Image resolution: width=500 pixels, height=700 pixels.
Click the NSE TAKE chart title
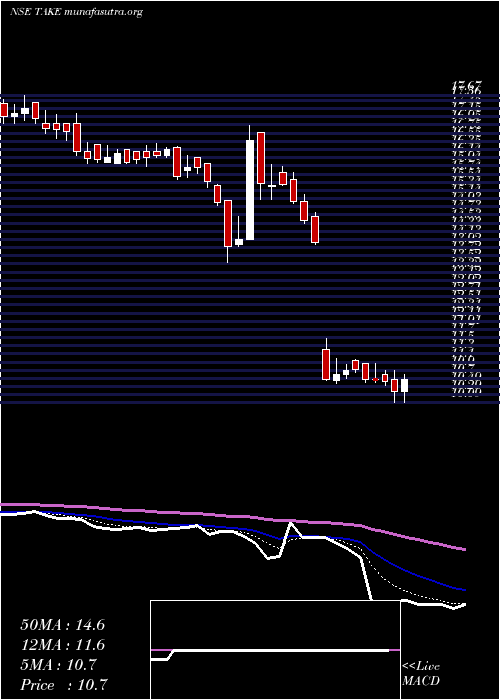click(76, 12)
